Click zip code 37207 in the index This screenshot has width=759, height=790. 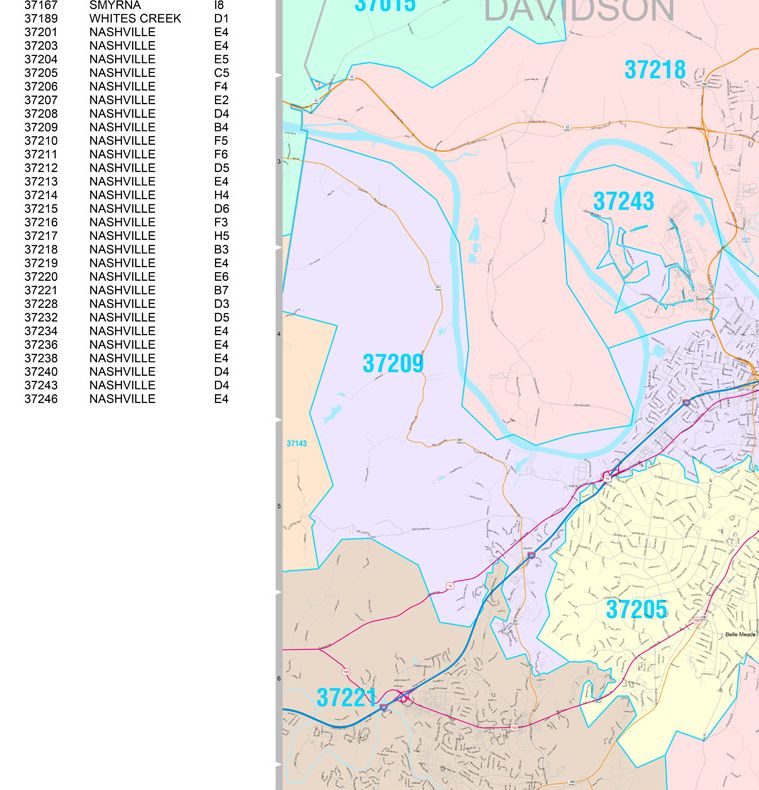point(41,100)
